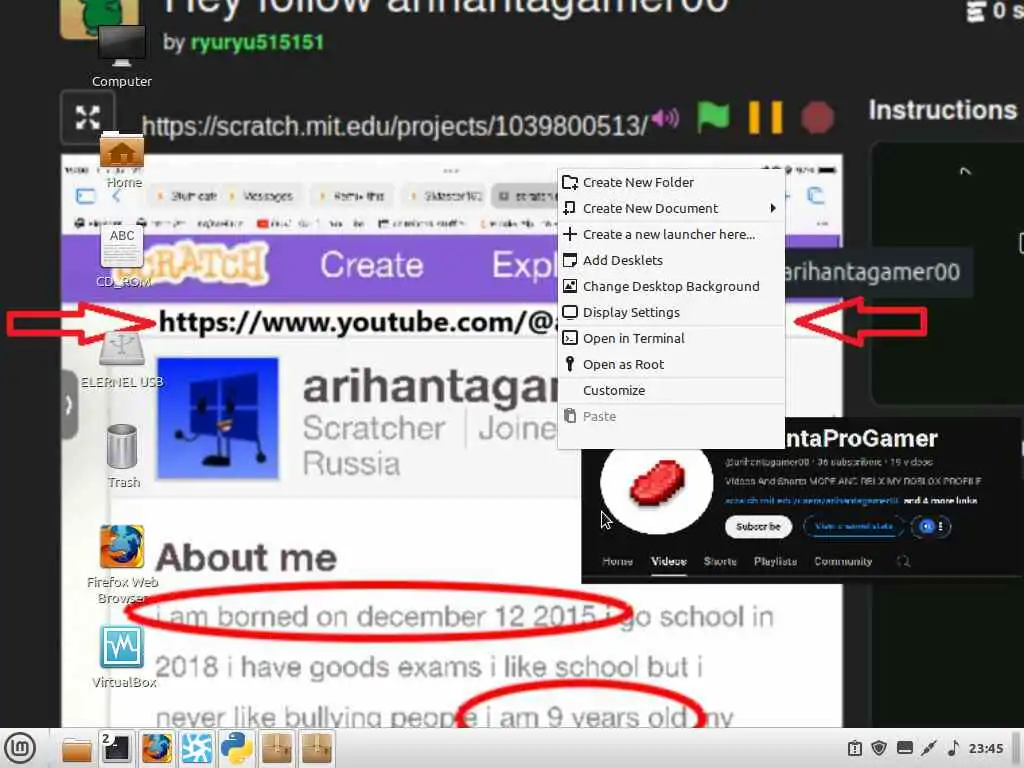The height and width of the screenshot is (768, 1024).
Task: Choose Create New Folder
Action: (x=671, y=182)
